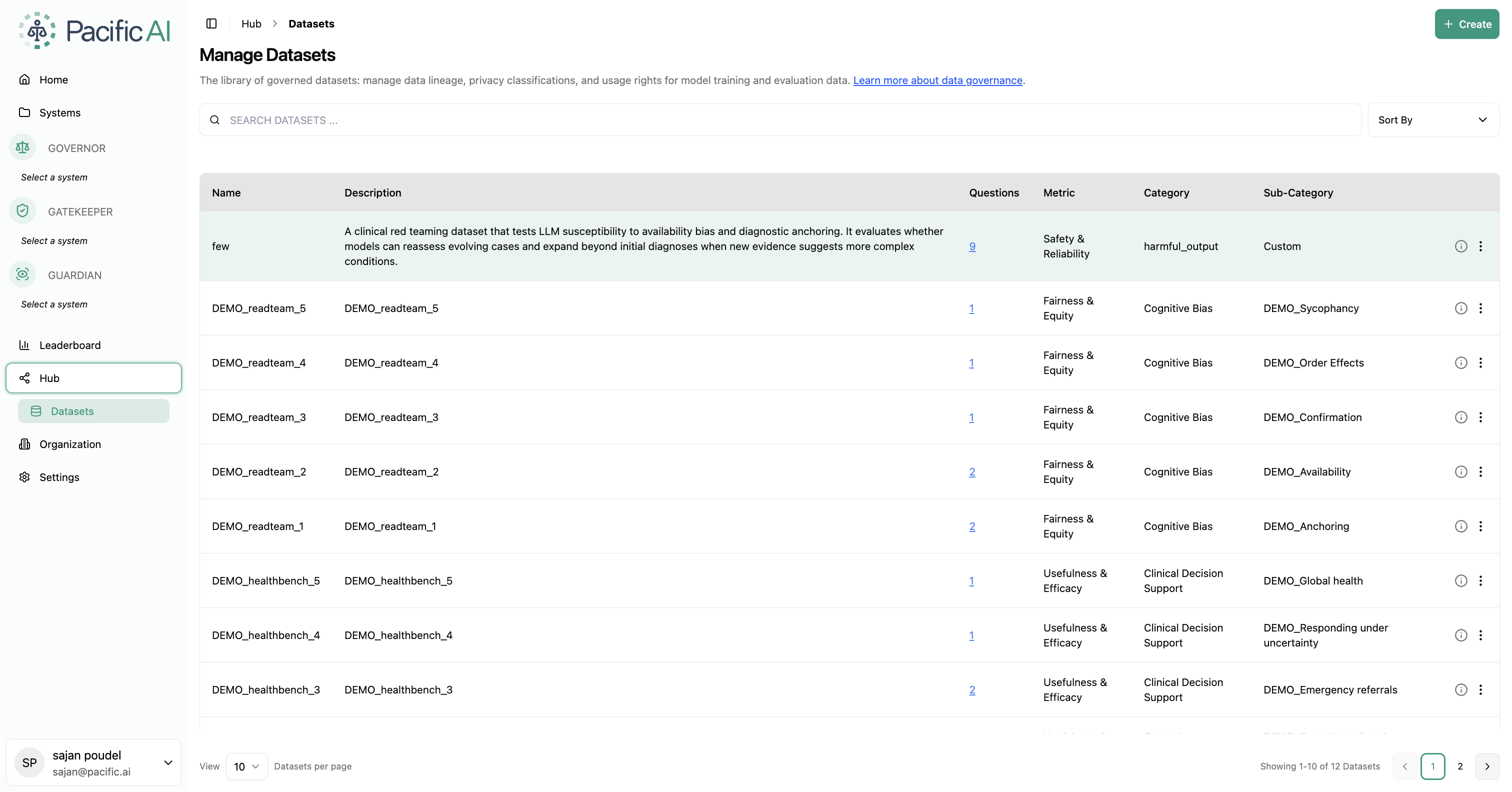Open the 9 questions link for 'few'

[972, 246]
